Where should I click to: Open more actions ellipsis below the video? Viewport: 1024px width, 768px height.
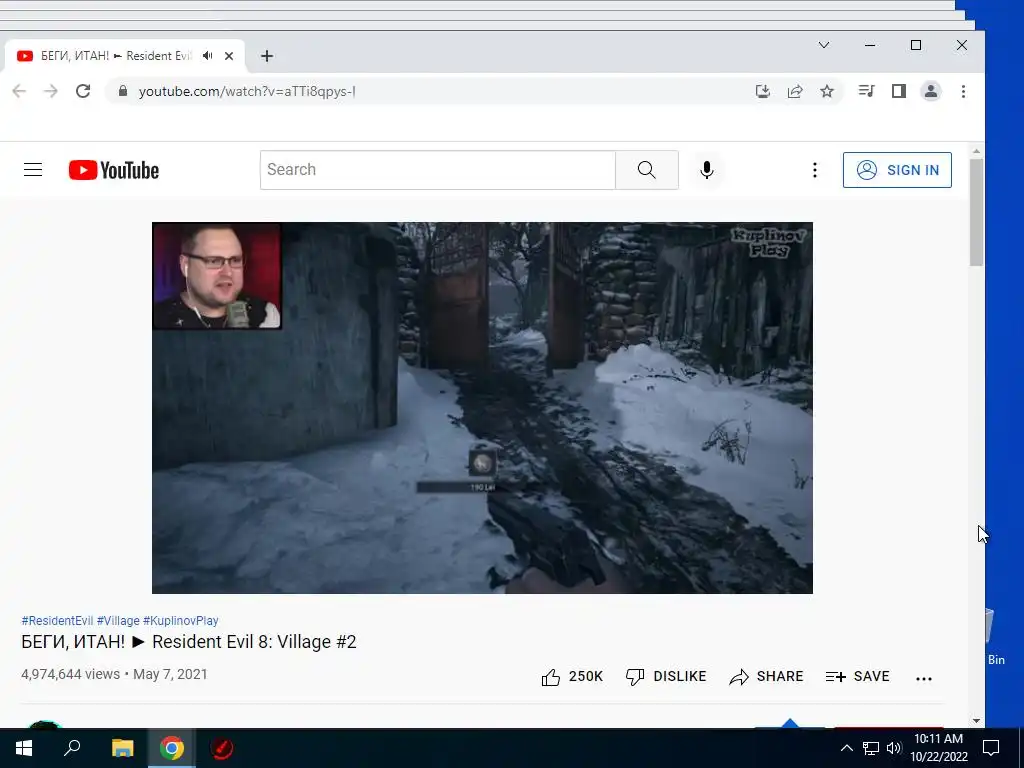(923, 678)
